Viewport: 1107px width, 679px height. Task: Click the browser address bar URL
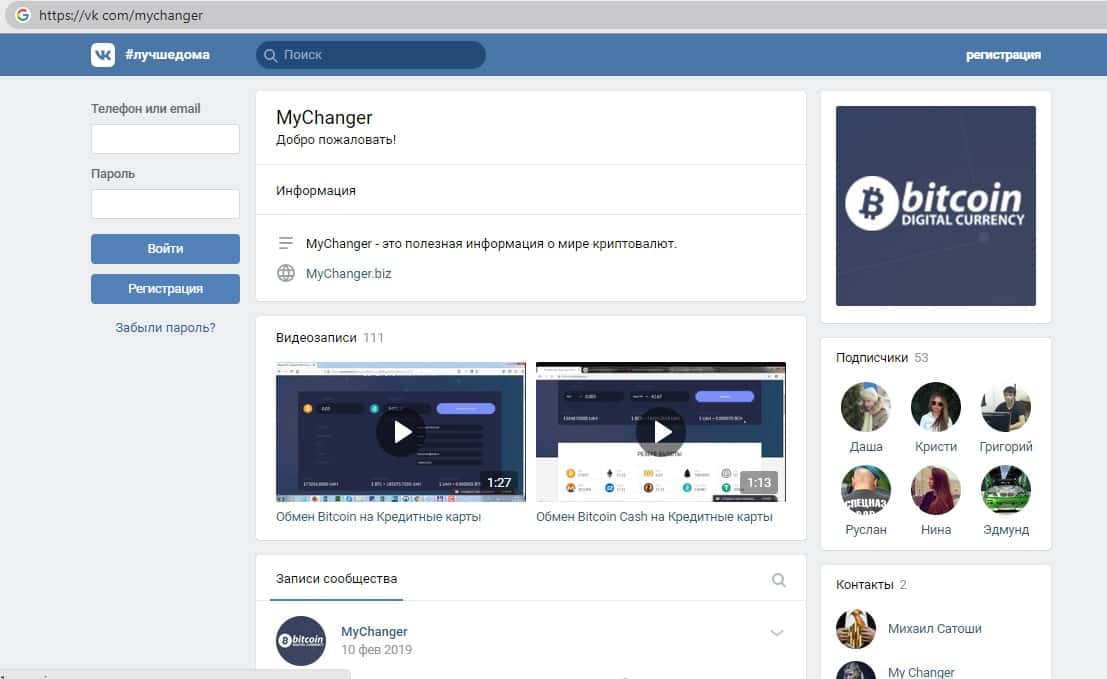coord(121,15)
